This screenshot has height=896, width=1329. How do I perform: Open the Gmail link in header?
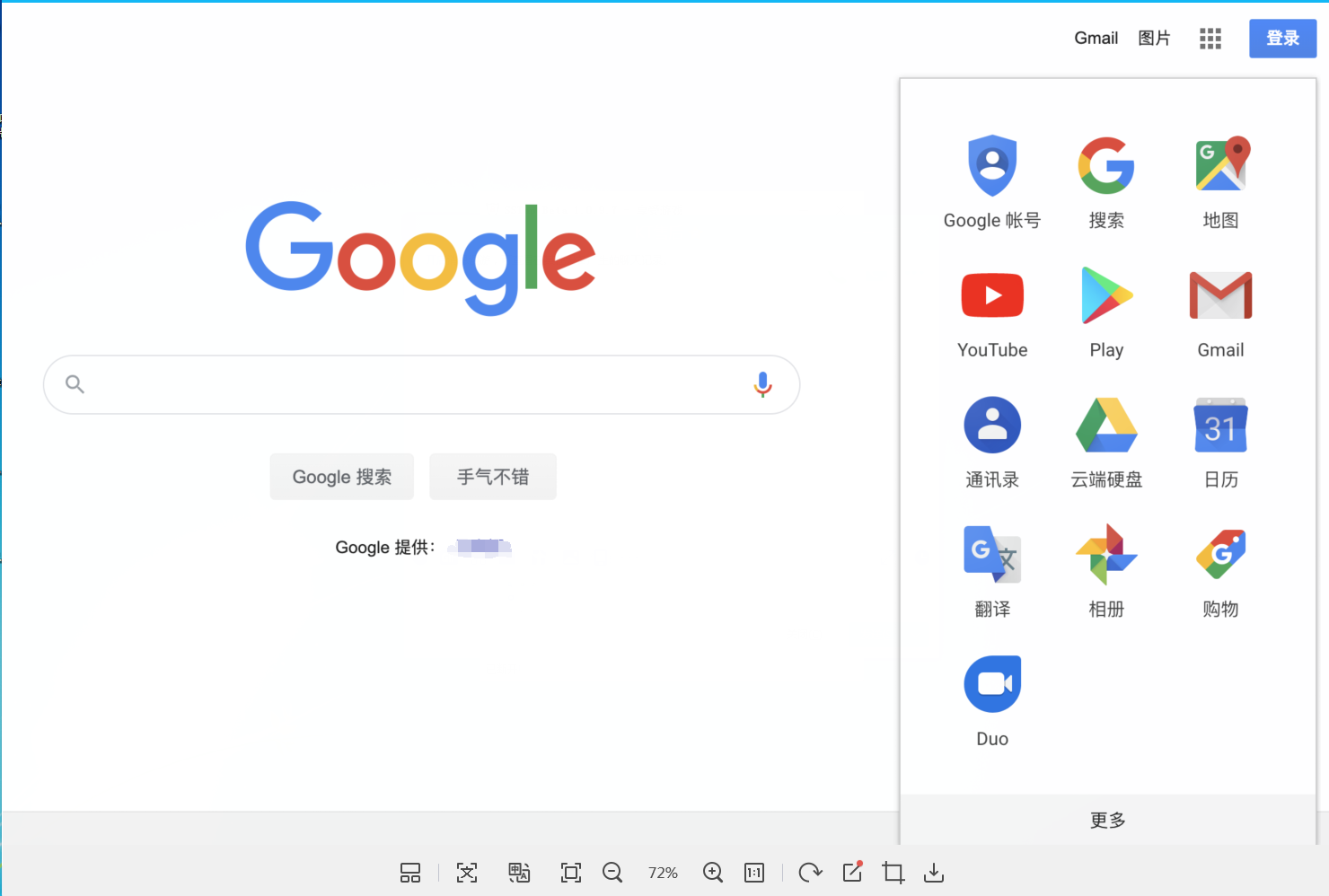tap(1096, 38)
